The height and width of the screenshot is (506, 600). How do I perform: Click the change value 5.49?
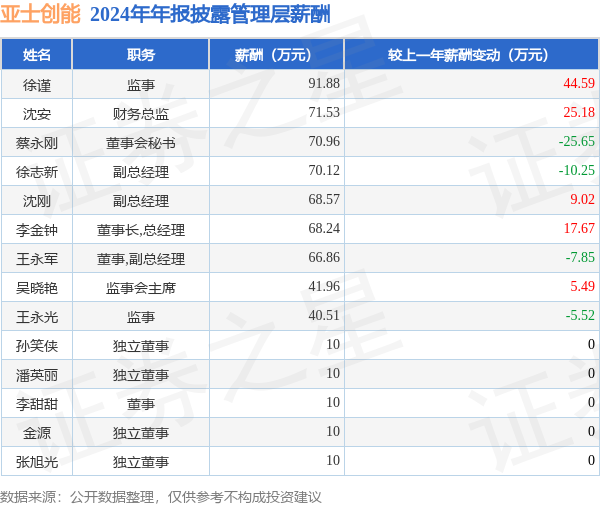coord(582,287)
